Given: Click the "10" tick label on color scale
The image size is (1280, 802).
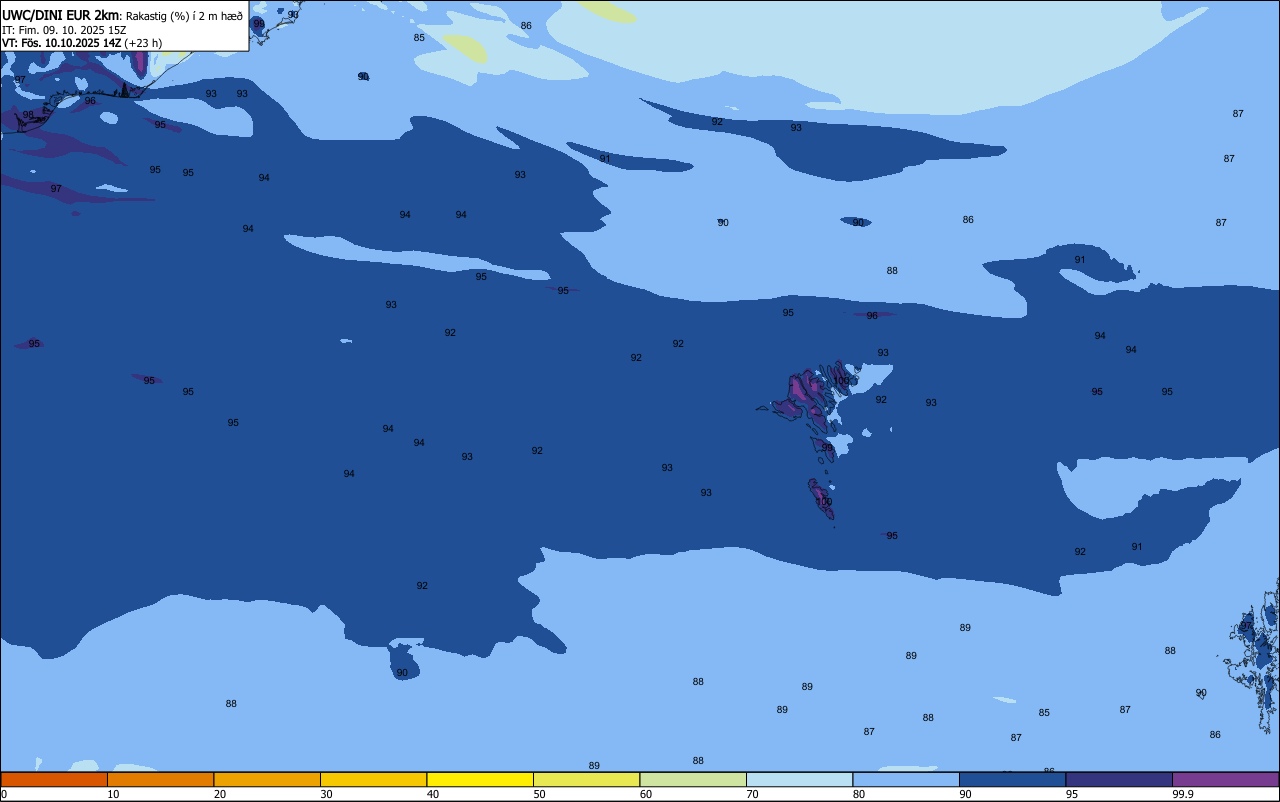Looking at the screenshot, I should point(113,794).
